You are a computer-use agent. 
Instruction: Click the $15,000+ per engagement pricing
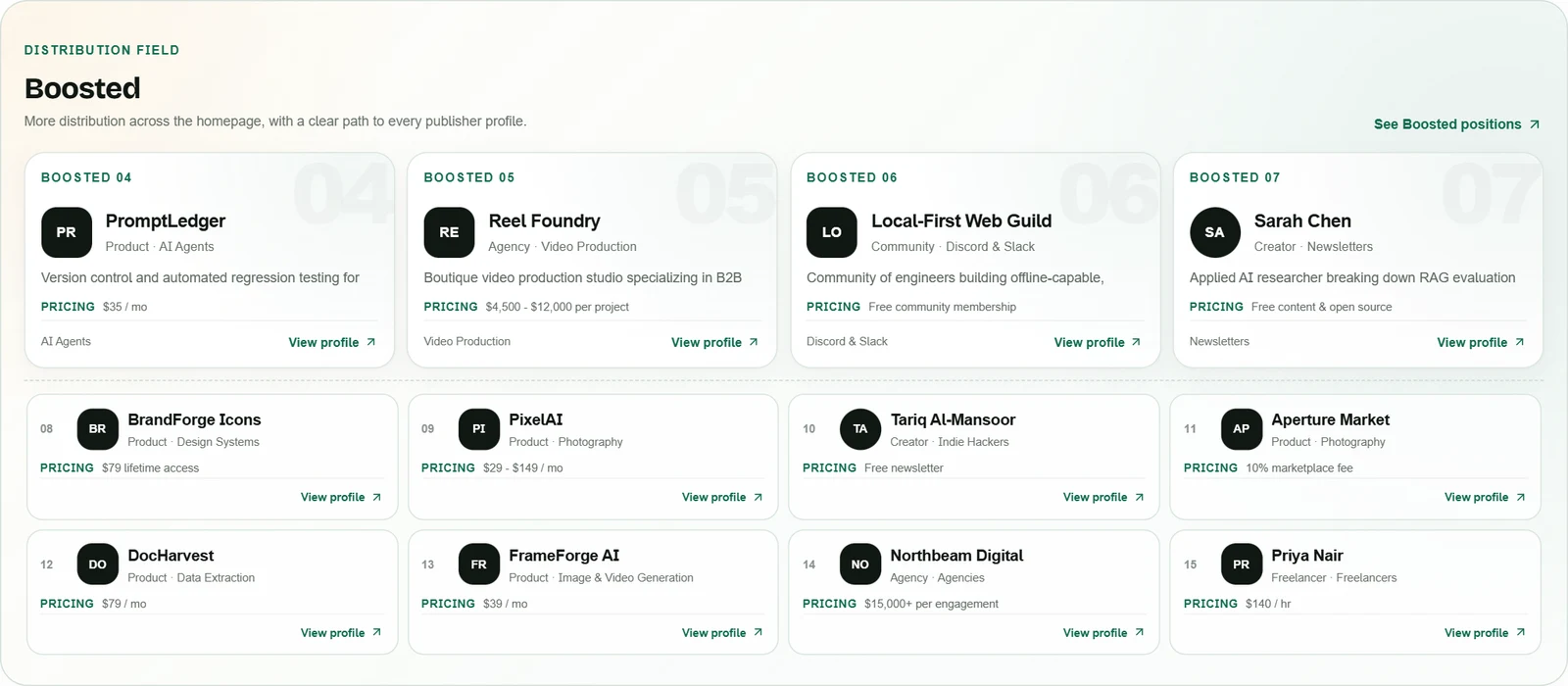pyautogui.click(x=931, y=604)
